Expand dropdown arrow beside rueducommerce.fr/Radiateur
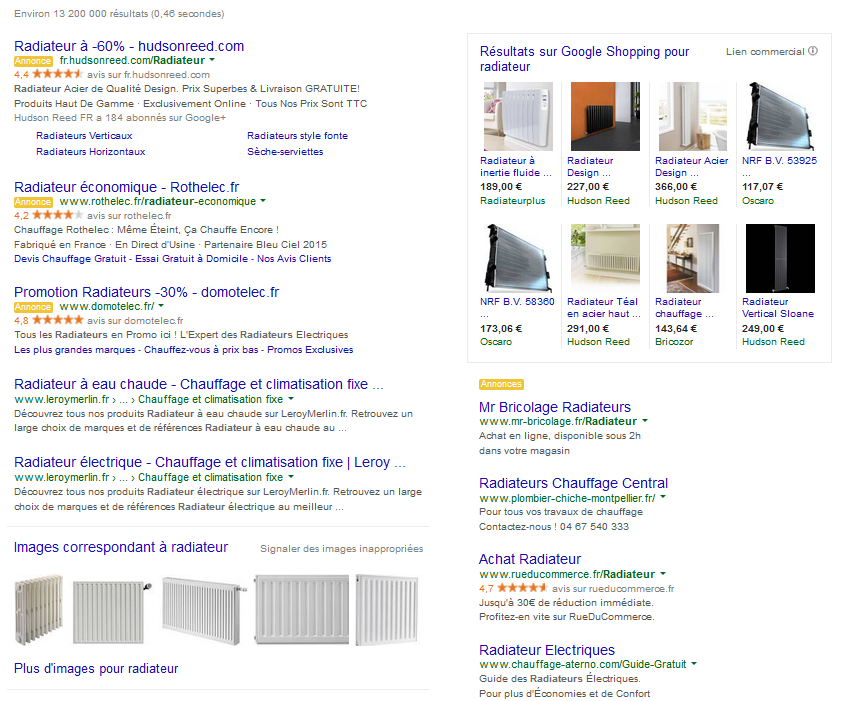The image size is (859, 701). coord(663,574)
